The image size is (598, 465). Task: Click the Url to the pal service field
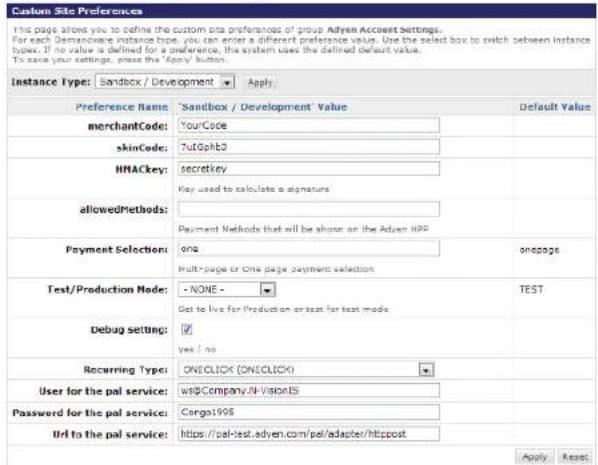tap(309, 434)
